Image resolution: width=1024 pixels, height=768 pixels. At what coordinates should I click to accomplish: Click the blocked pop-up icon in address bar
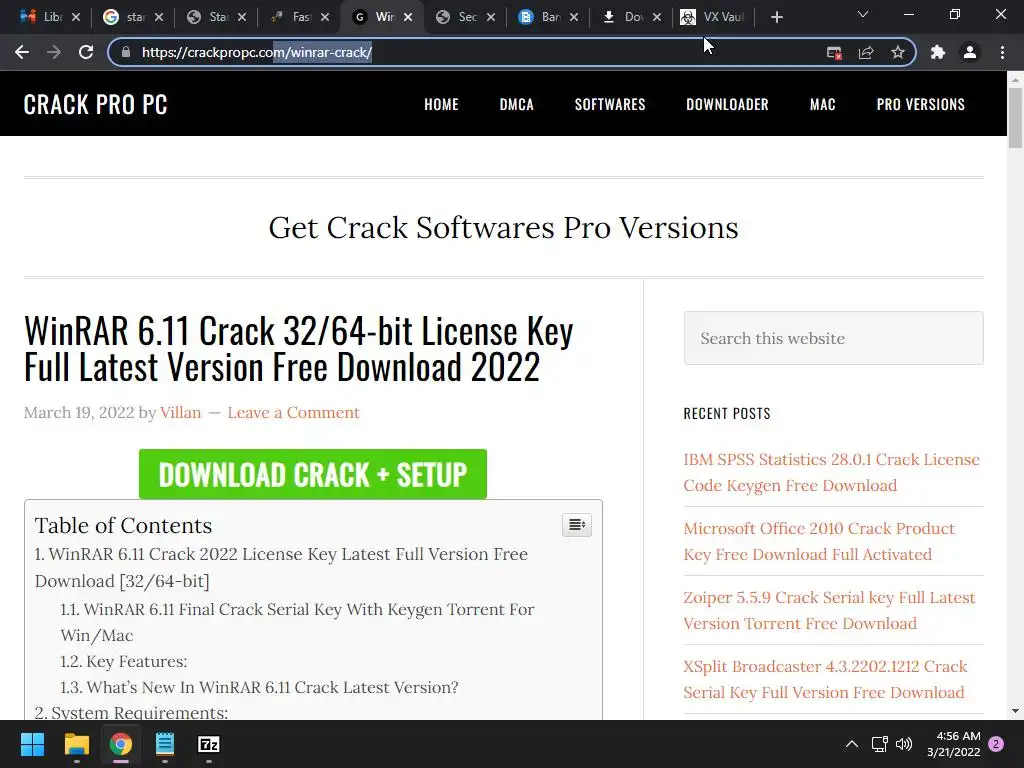(x=834, y=52)
